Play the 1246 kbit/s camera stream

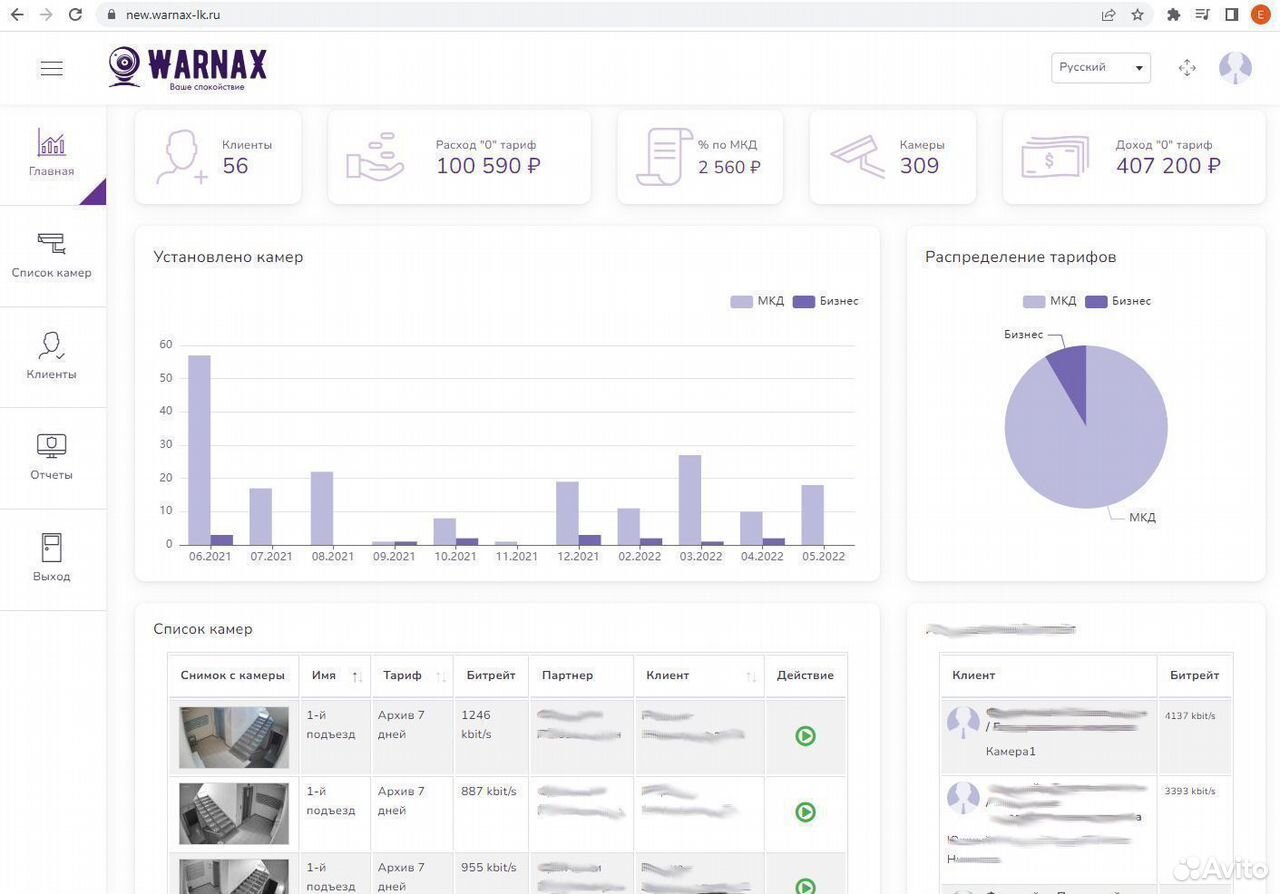pos(805,736)
